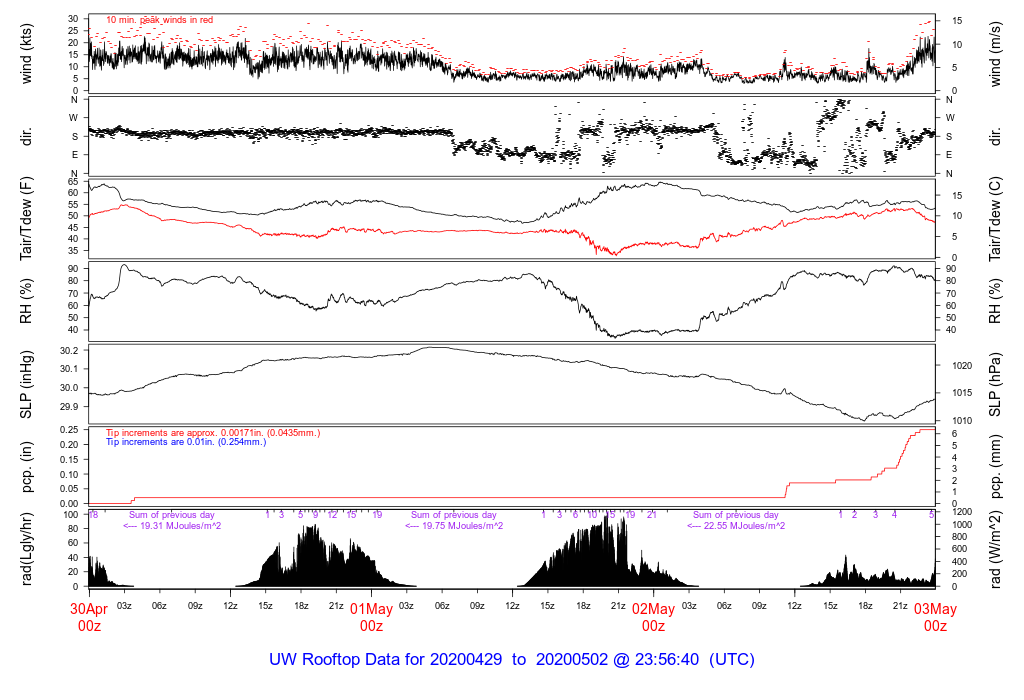Click the '0.25' tick on precipitation axis

[x=69, y=430]
